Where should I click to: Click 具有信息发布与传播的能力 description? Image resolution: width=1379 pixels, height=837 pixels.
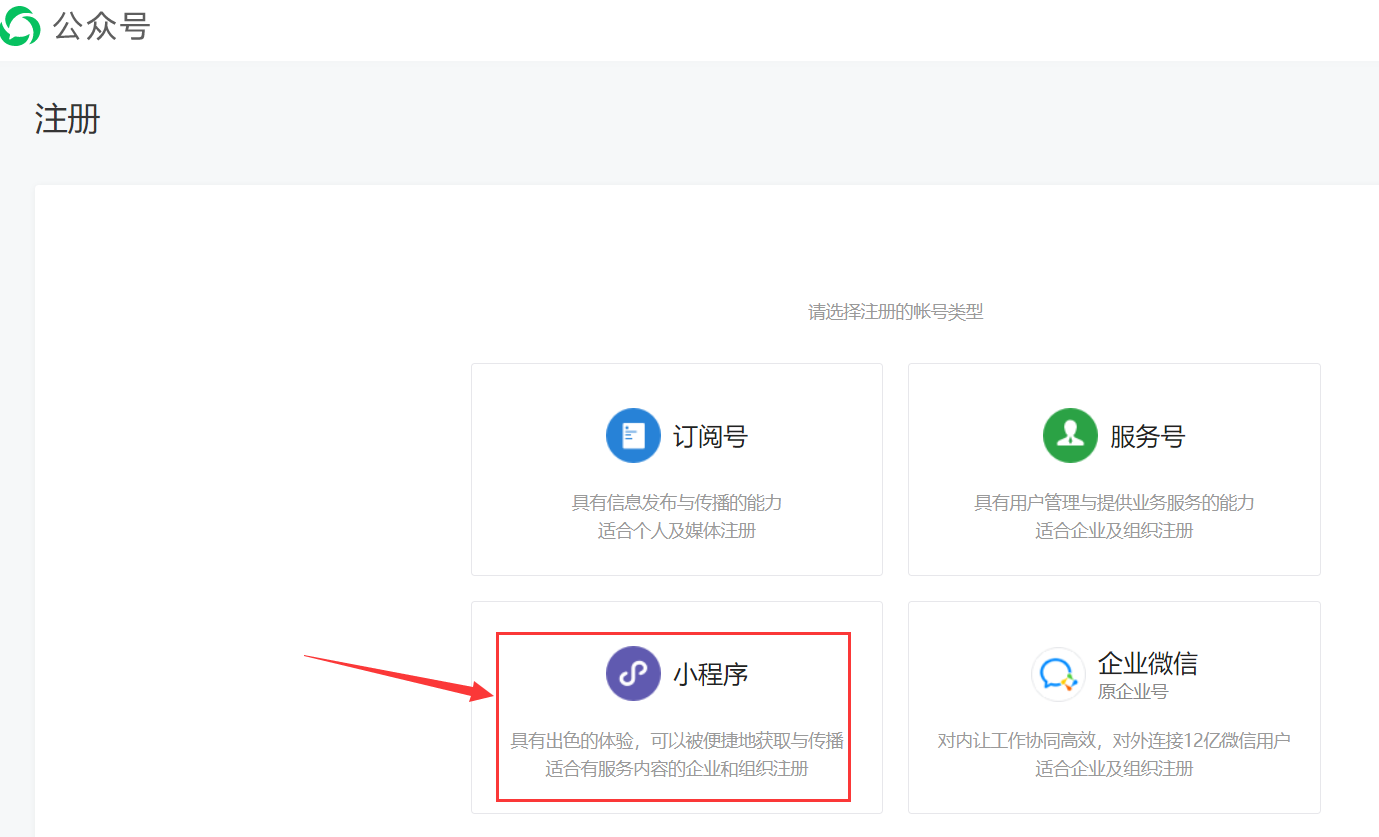677,502
